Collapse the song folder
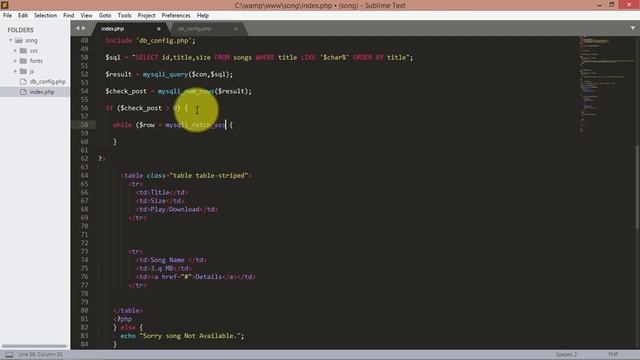 (x=11, y=40)
